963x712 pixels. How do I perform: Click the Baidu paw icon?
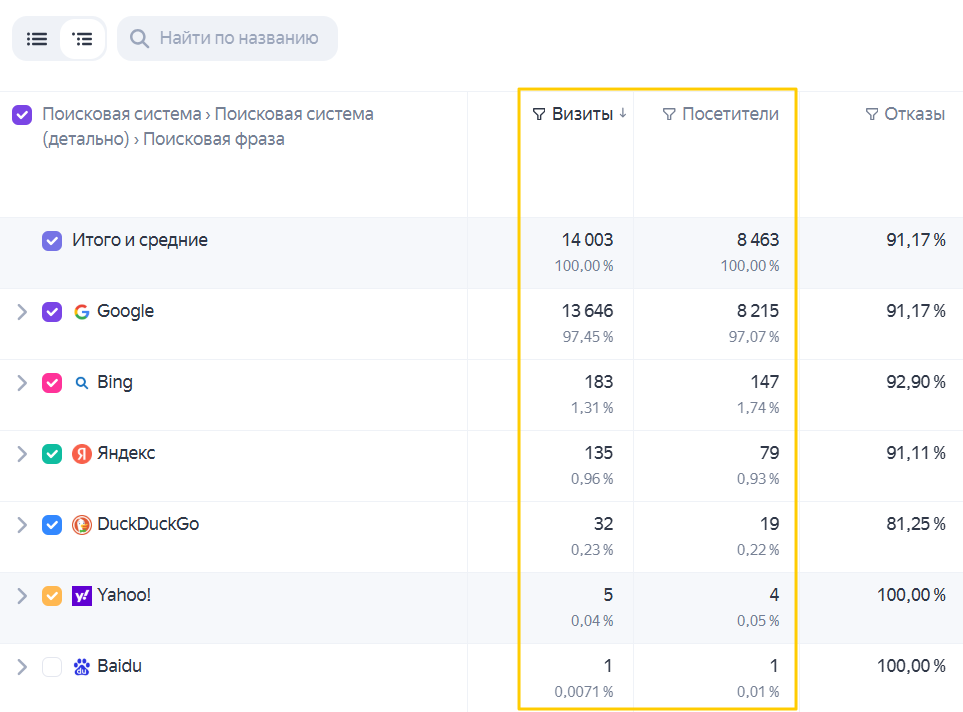tap(82, 667)
